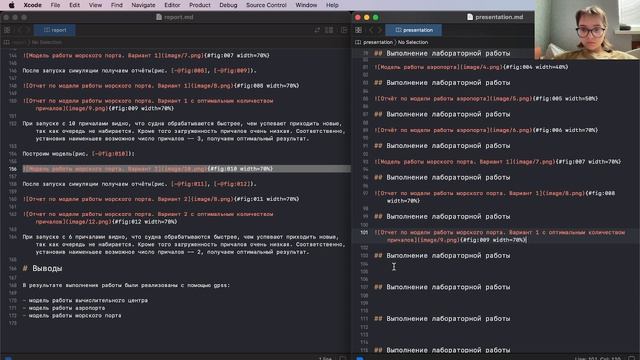Go forward in presentation window history
Screen dimensions: 640x360
380,30
